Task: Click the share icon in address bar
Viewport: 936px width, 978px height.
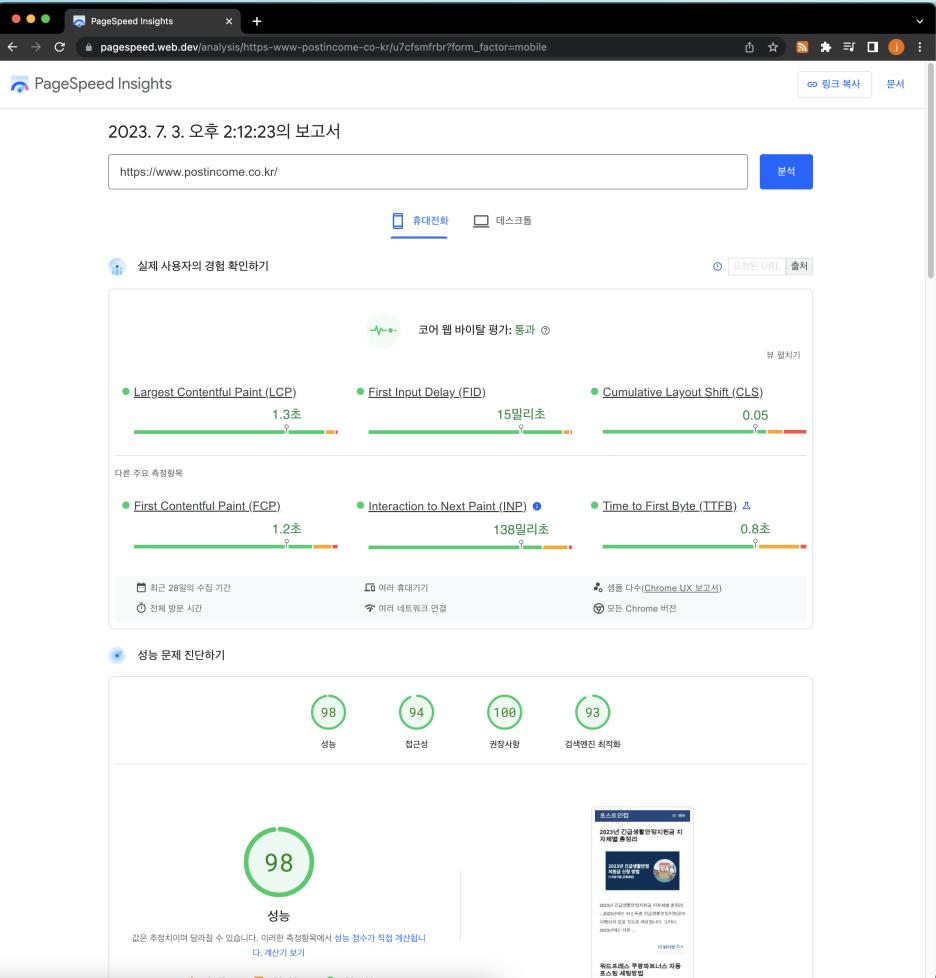Action: 750,47
